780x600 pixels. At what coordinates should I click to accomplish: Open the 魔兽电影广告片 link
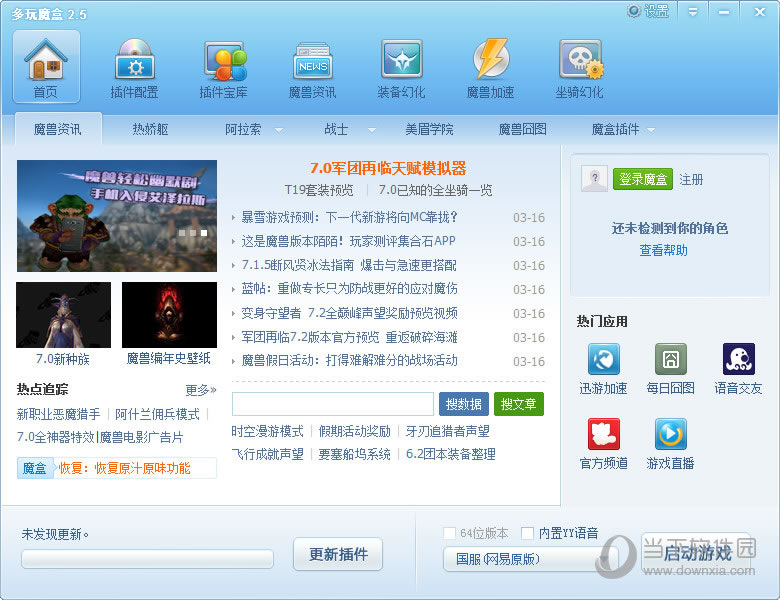tap(141, 437)
